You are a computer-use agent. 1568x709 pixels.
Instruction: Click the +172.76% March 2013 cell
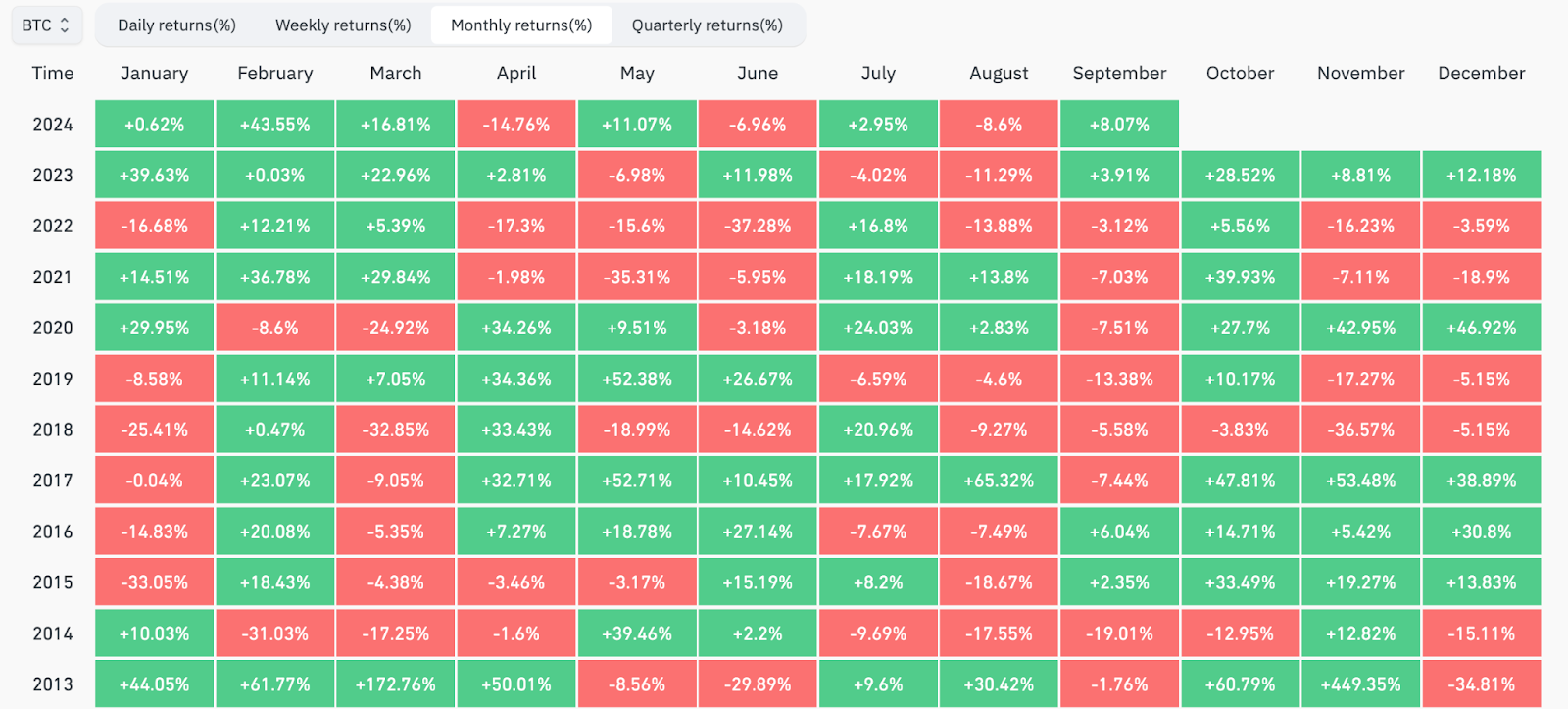click(396, 684)
